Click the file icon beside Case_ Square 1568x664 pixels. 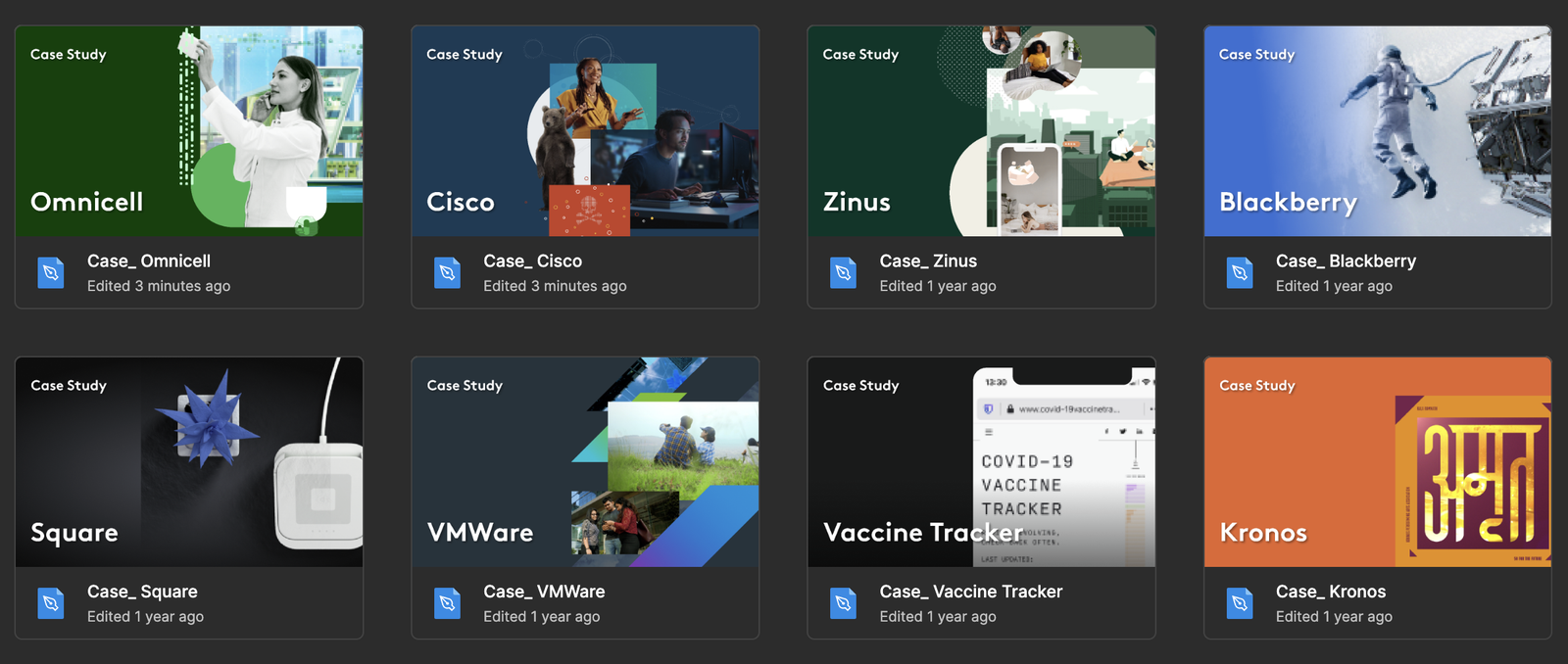tap(51, 603)
